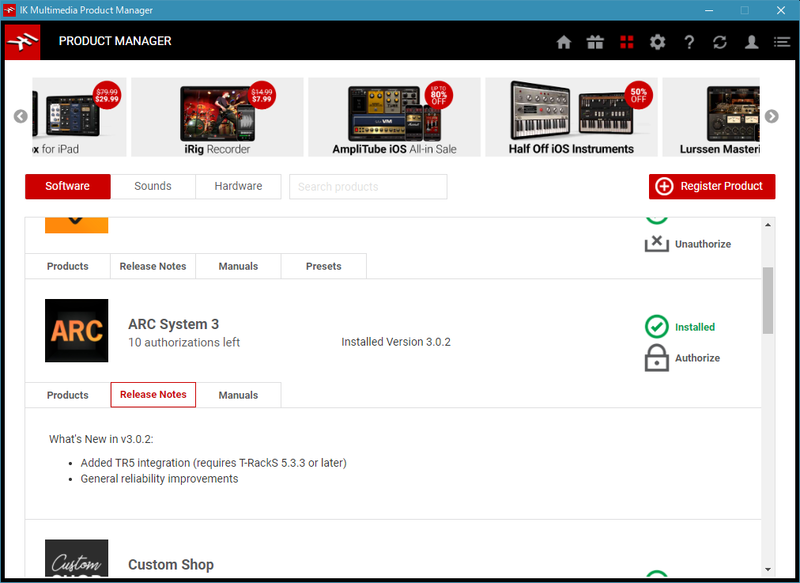The width and height of the screenshot is (800, 583).
Task: Open the gift box promotions icon
Action: point(595,42)
